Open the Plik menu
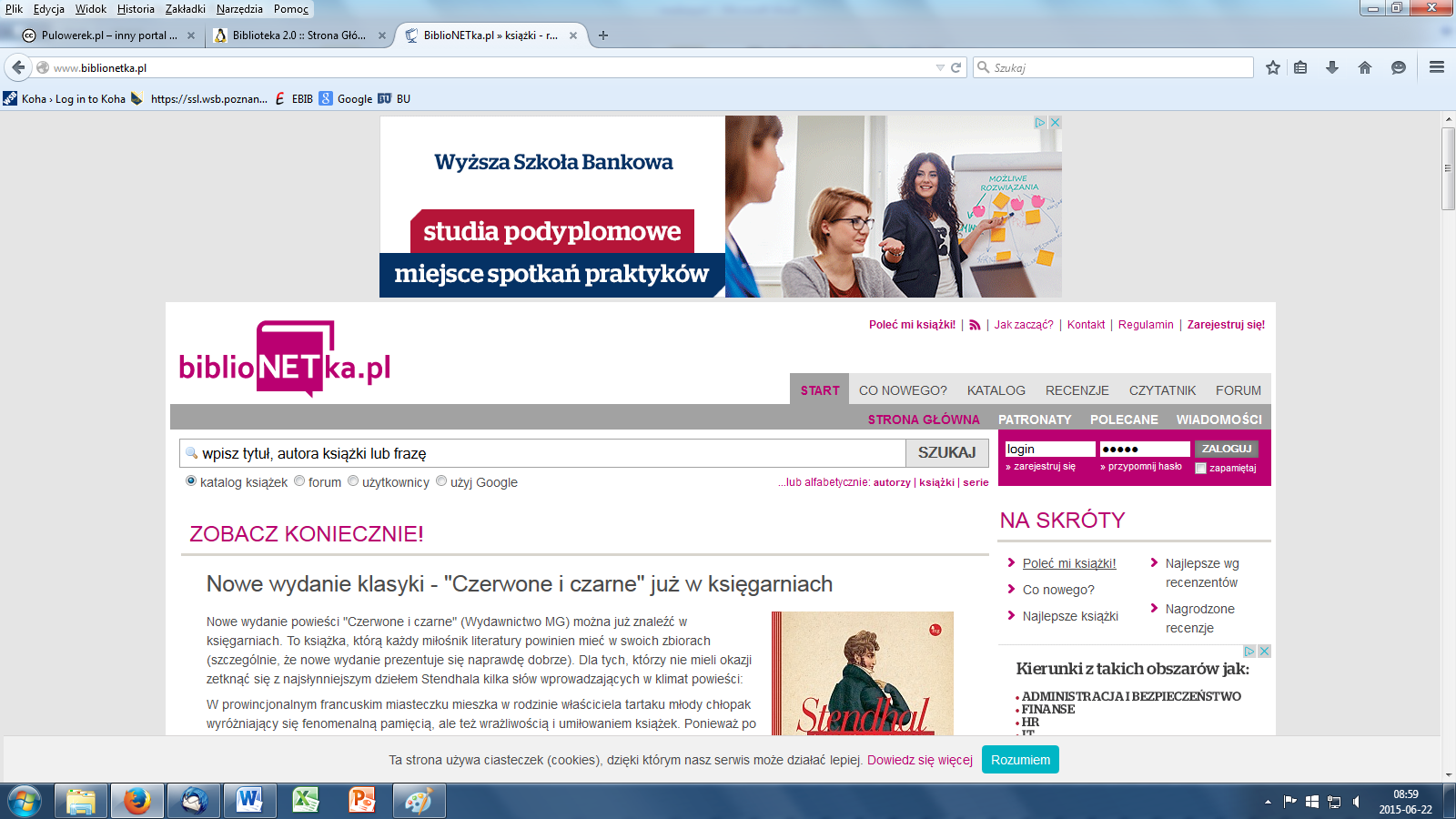 [14, 9]
